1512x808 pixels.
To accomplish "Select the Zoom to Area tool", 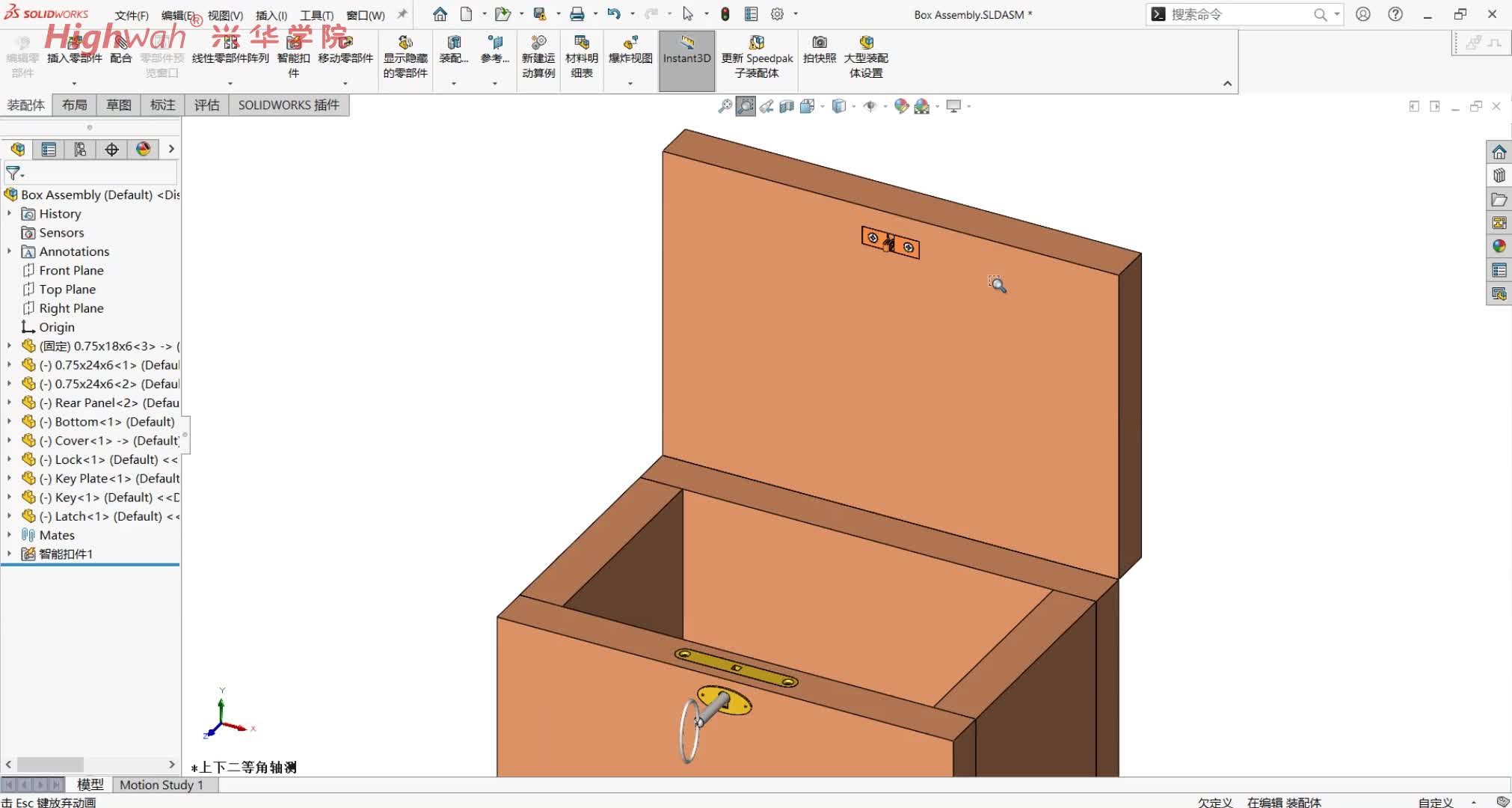I will (x=746, y=106).
